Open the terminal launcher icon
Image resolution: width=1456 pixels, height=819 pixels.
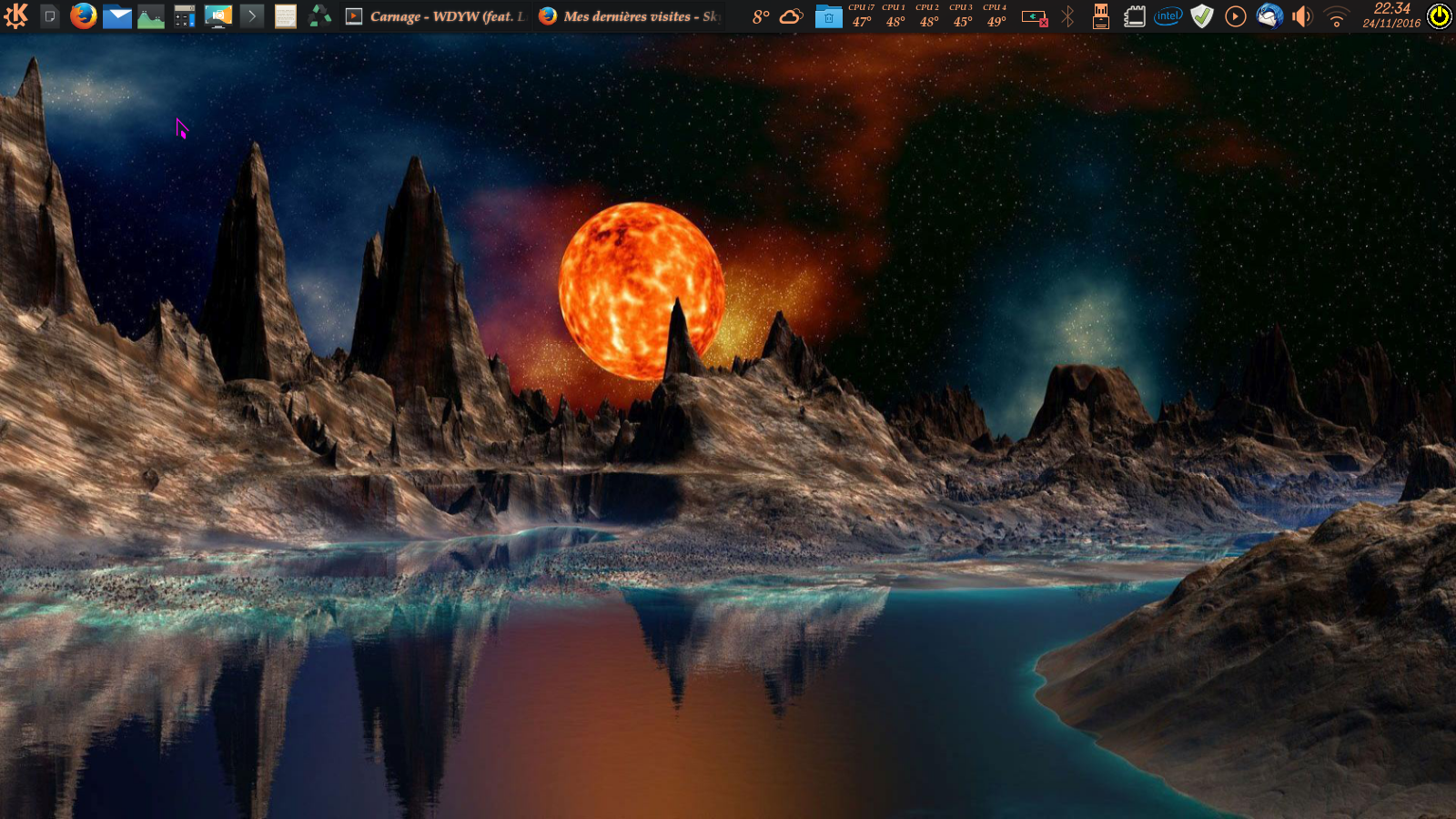coord(252,16)
